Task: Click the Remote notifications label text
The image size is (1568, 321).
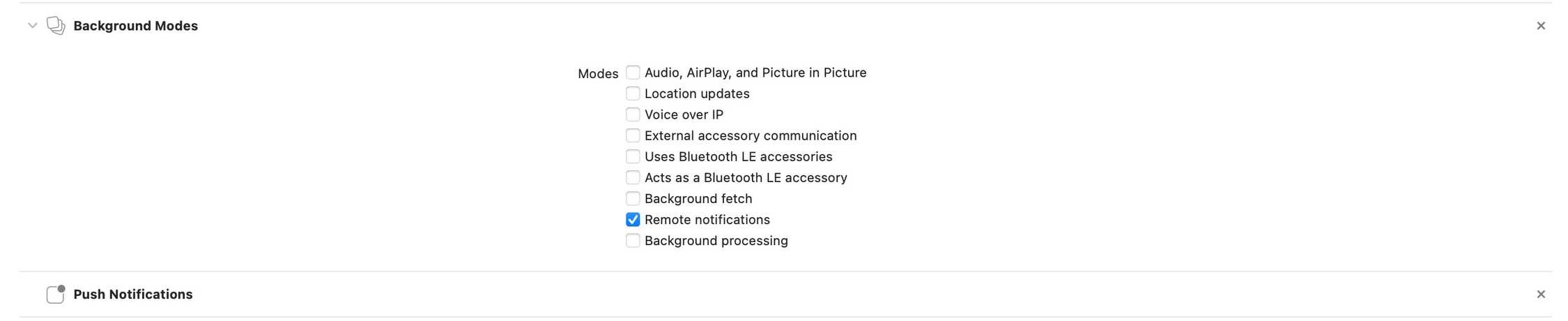Action: pos(707,220)
